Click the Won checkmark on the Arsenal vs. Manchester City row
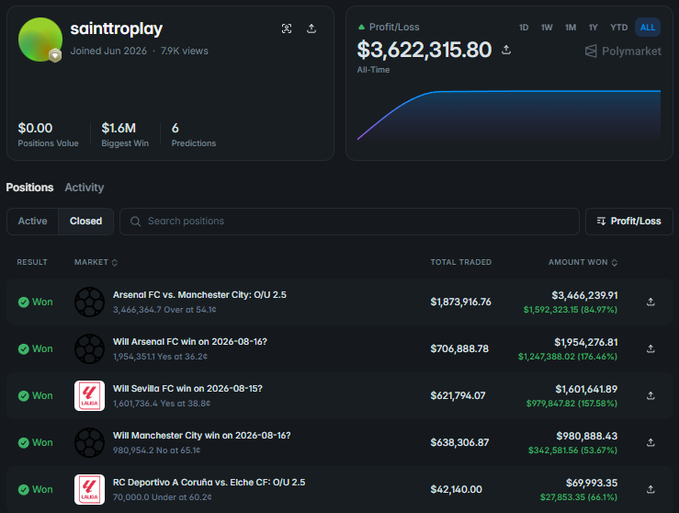 tap(24, 302)
